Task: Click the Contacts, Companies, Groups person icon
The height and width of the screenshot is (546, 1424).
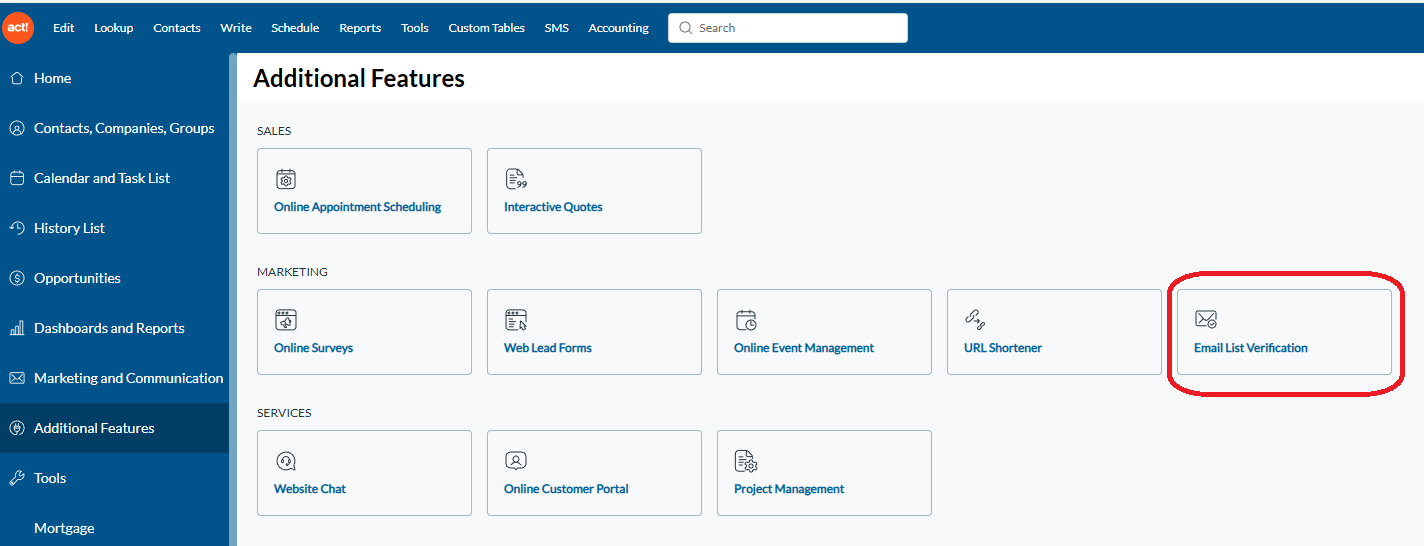Action: coord(16,128)
